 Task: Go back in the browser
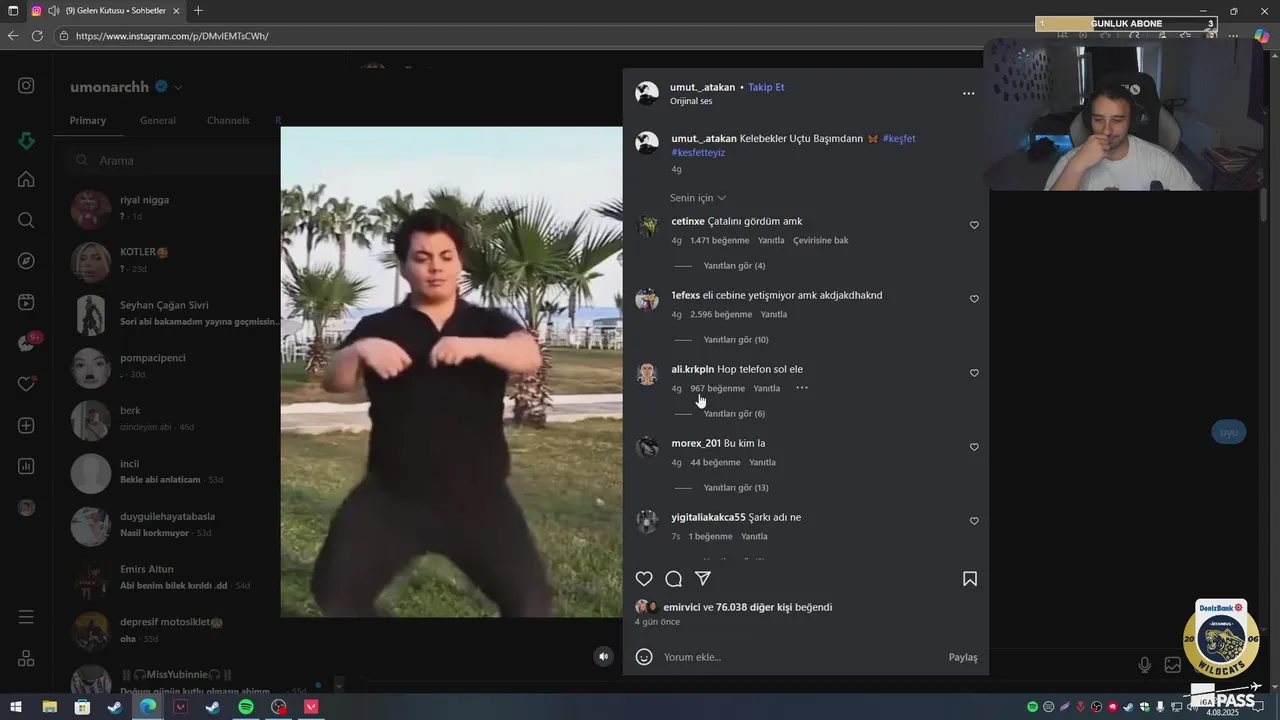click(x=13, y=36)
